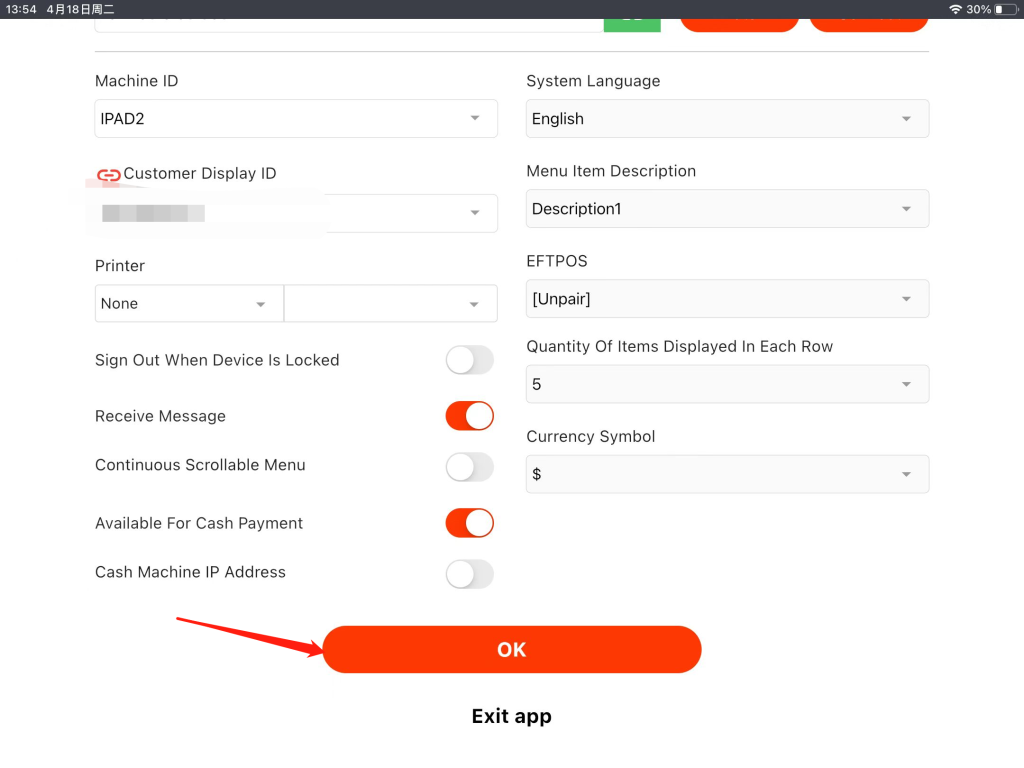Open the Menu Item Description dropdown
Viewport: 1024px width, 768px height.
click(x=727, y=209)
